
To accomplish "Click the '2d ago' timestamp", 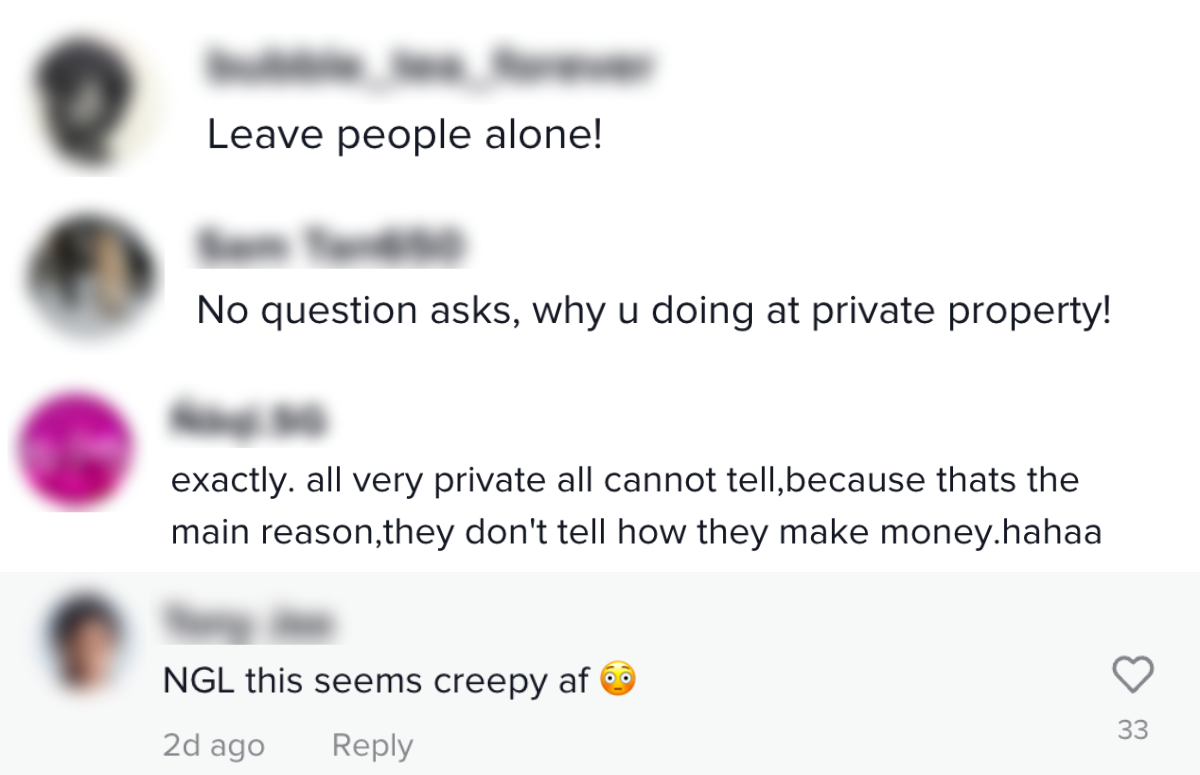I will coord(213,745).
